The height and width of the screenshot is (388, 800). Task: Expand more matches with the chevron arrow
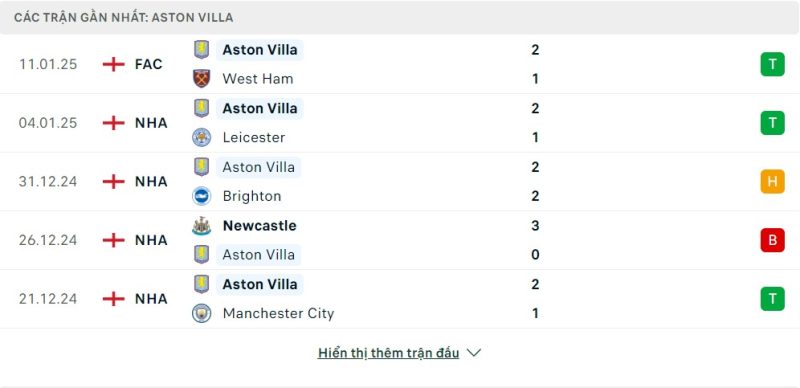pyautogui.click(x=474, y=353)
